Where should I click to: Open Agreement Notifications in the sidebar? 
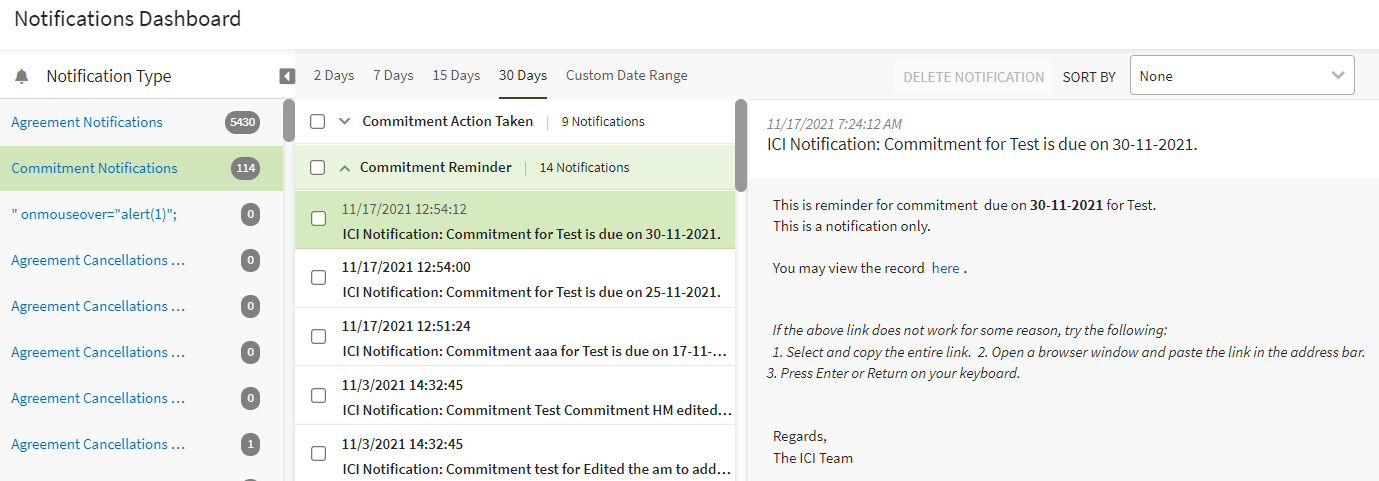click(87, 122)
